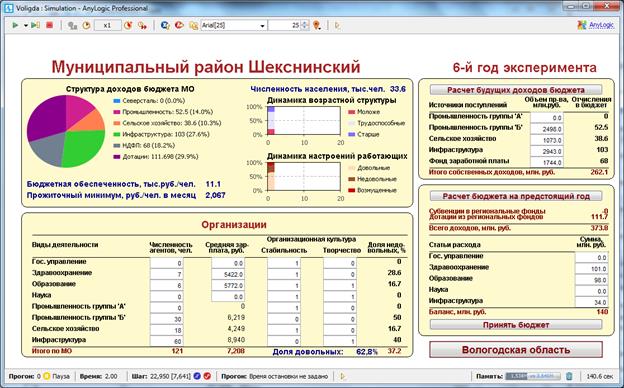Click the speed up clock icon

click(128, 25)
